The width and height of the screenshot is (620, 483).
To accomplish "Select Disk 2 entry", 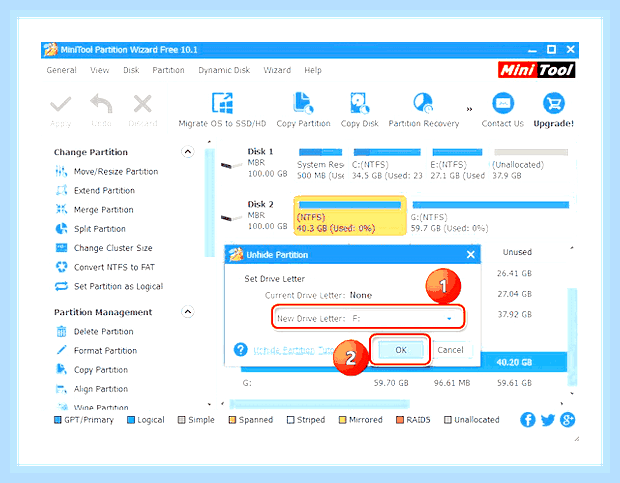I will pyautogui.click(x=254, y=215).
